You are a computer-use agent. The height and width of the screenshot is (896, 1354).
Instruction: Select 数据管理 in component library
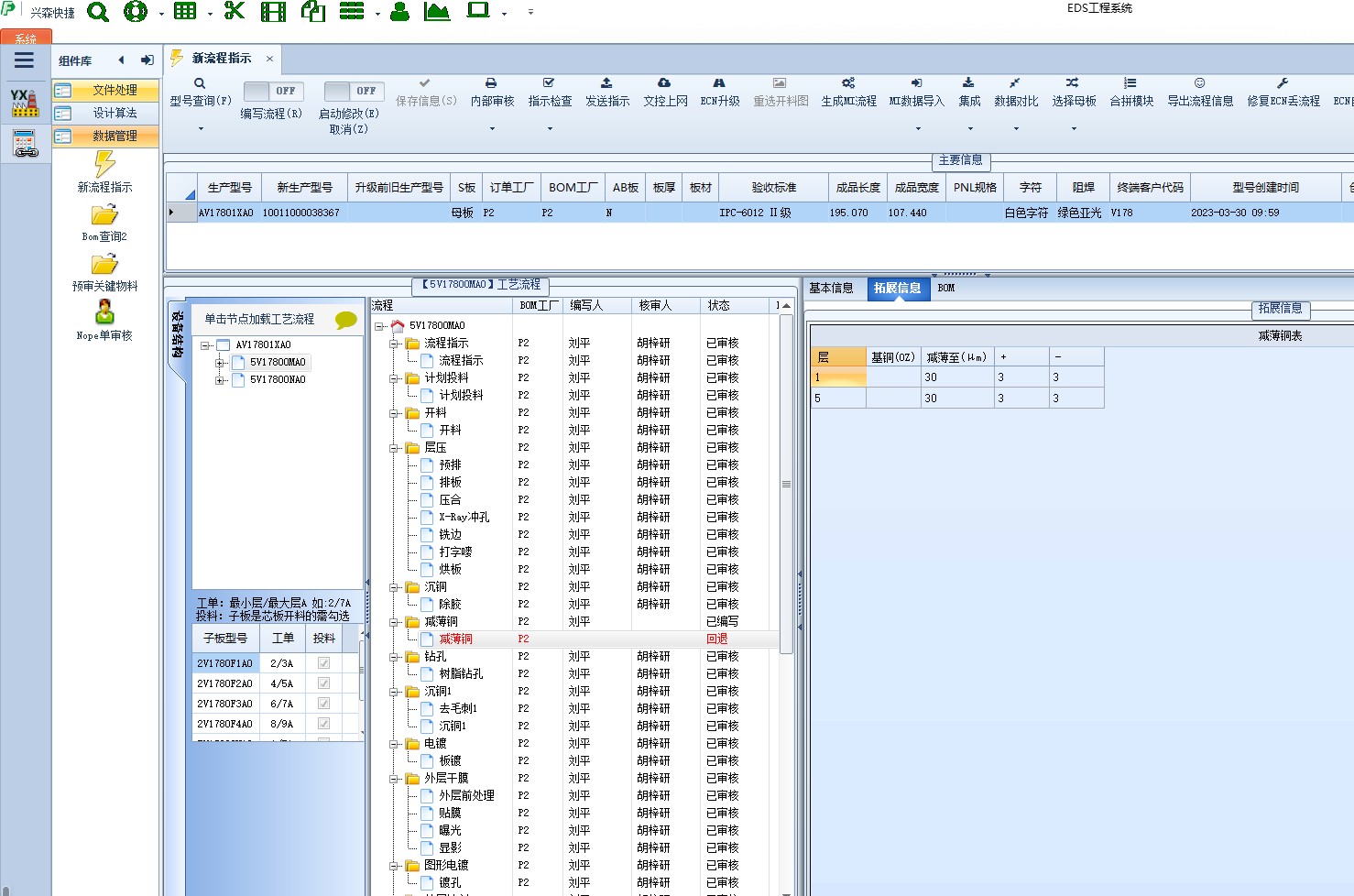105,136
